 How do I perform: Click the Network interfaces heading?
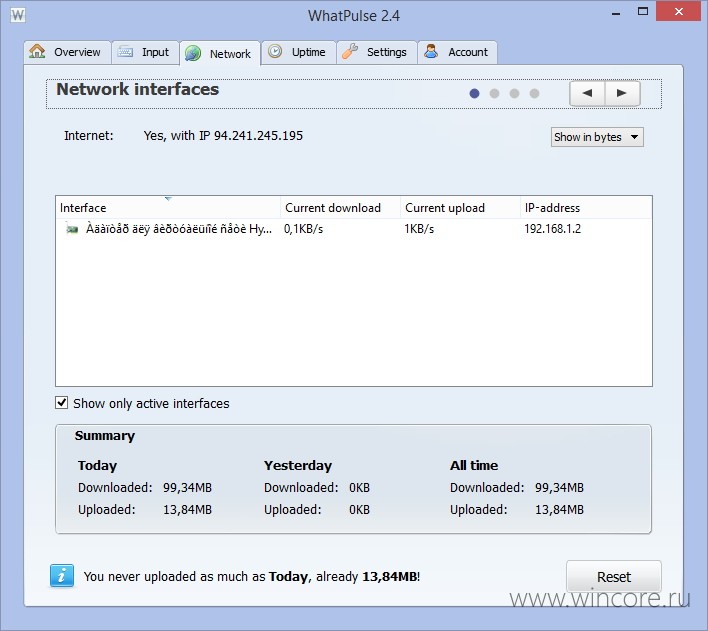(x=137, y=89)
